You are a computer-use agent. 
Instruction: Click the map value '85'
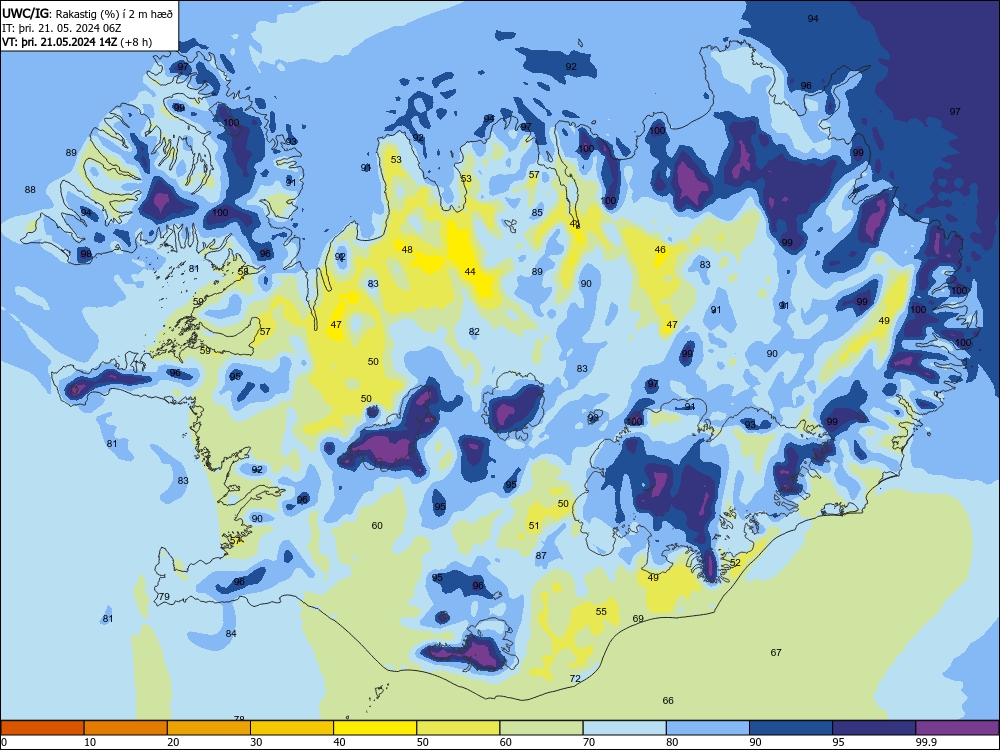coord(537,212)
